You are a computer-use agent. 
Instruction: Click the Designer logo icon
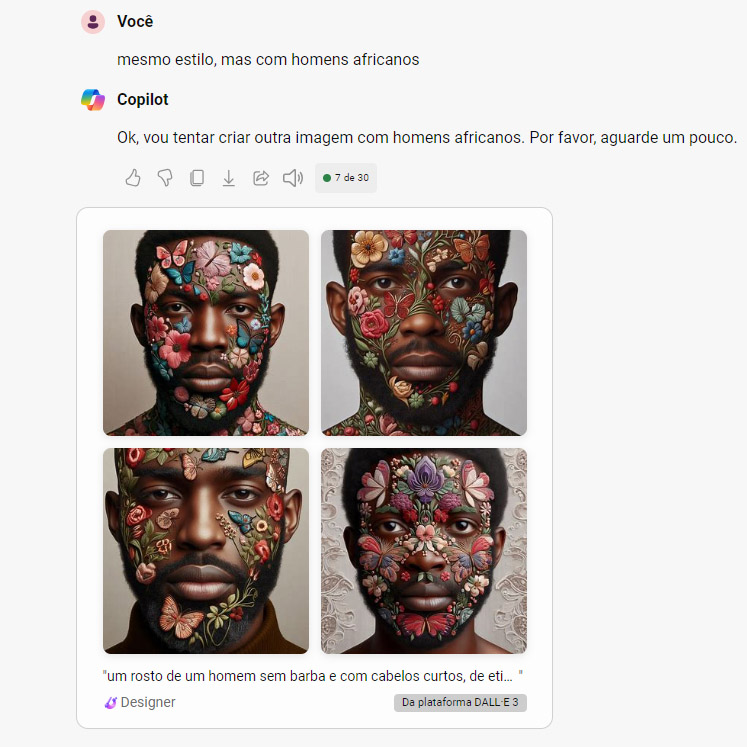[111, 703]
